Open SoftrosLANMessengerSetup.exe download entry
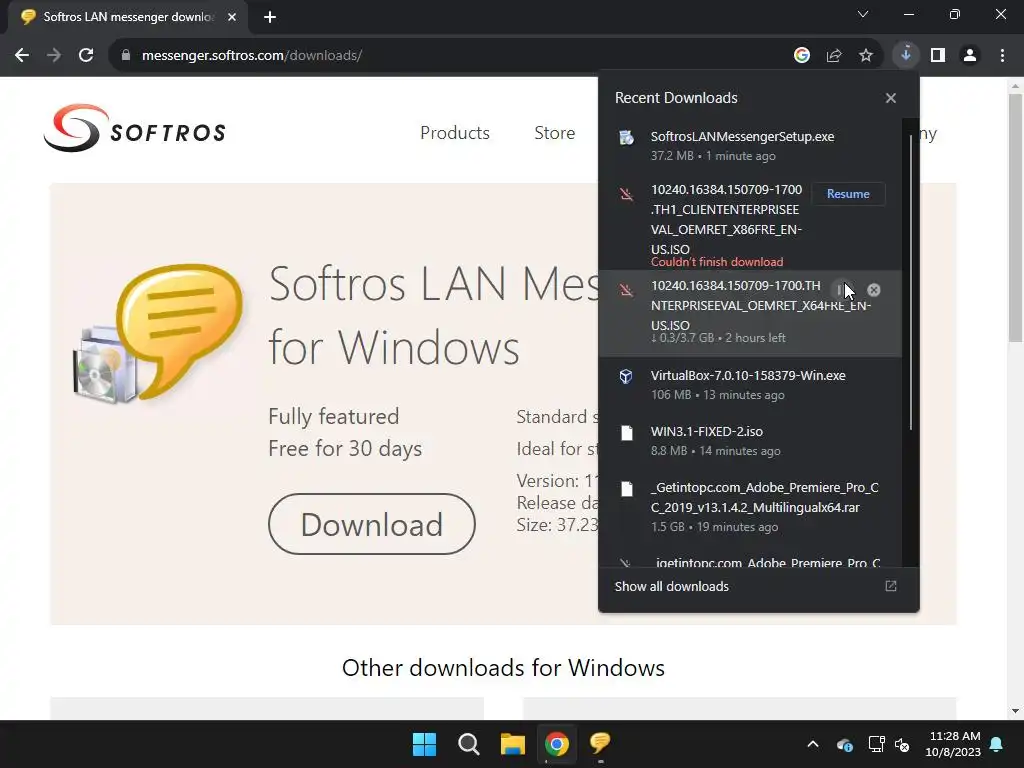 [750, 146]
